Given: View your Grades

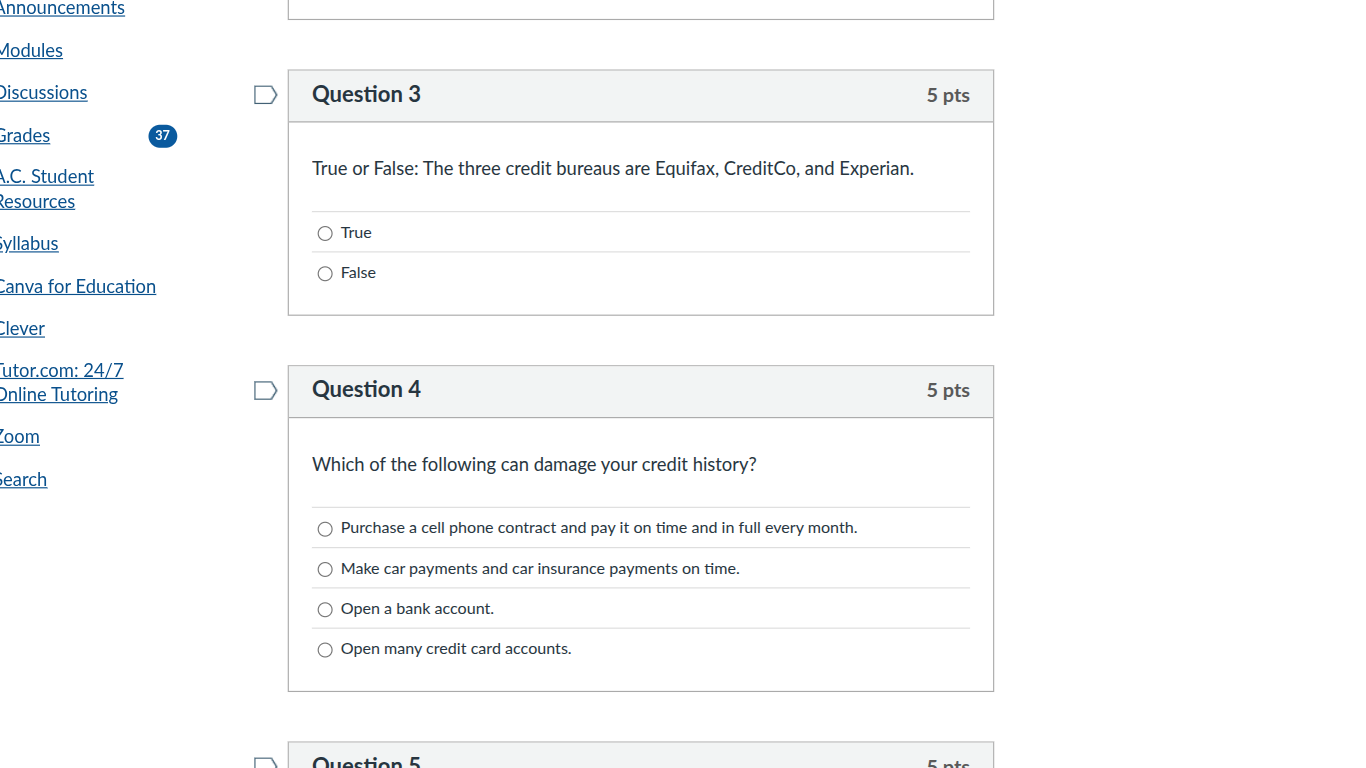Looking at the screenshot, I should [x=24, y=136].
